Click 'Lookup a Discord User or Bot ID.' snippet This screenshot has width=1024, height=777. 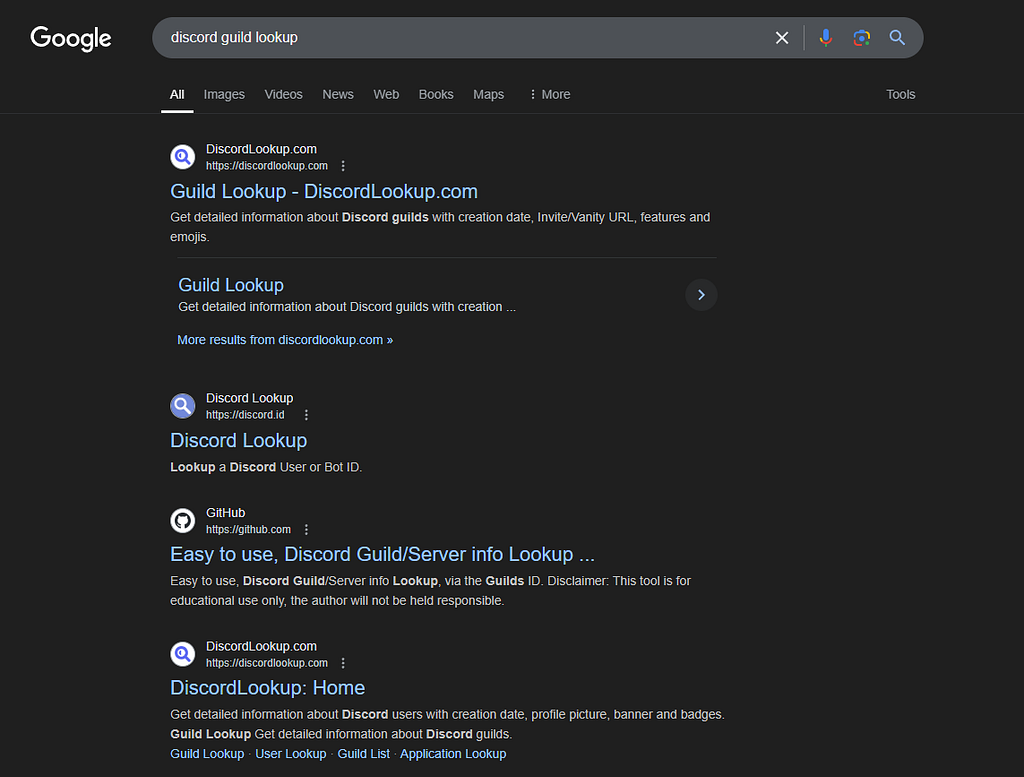coord(266,468)
